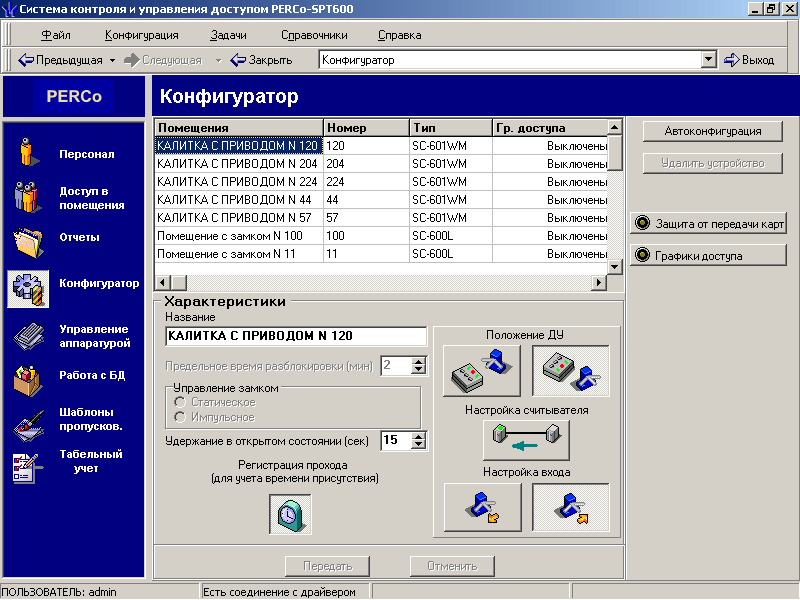Screen dimensions: 800x600
Task: Click the Отменить button
Action: (452, 566)
